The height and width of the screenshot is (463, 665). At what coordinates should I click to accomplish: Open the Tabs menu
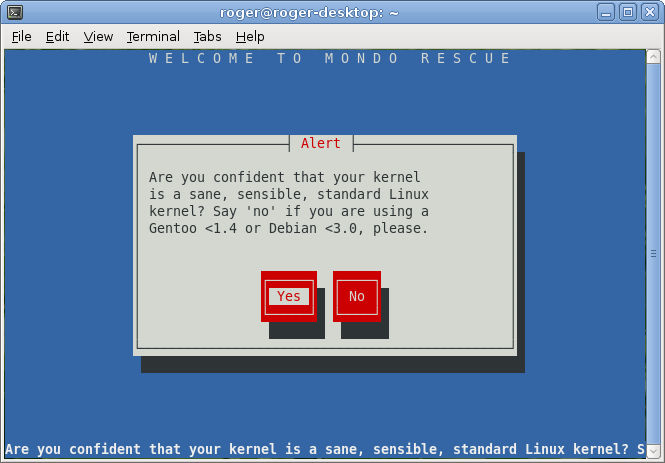click(x=207, y=37)
